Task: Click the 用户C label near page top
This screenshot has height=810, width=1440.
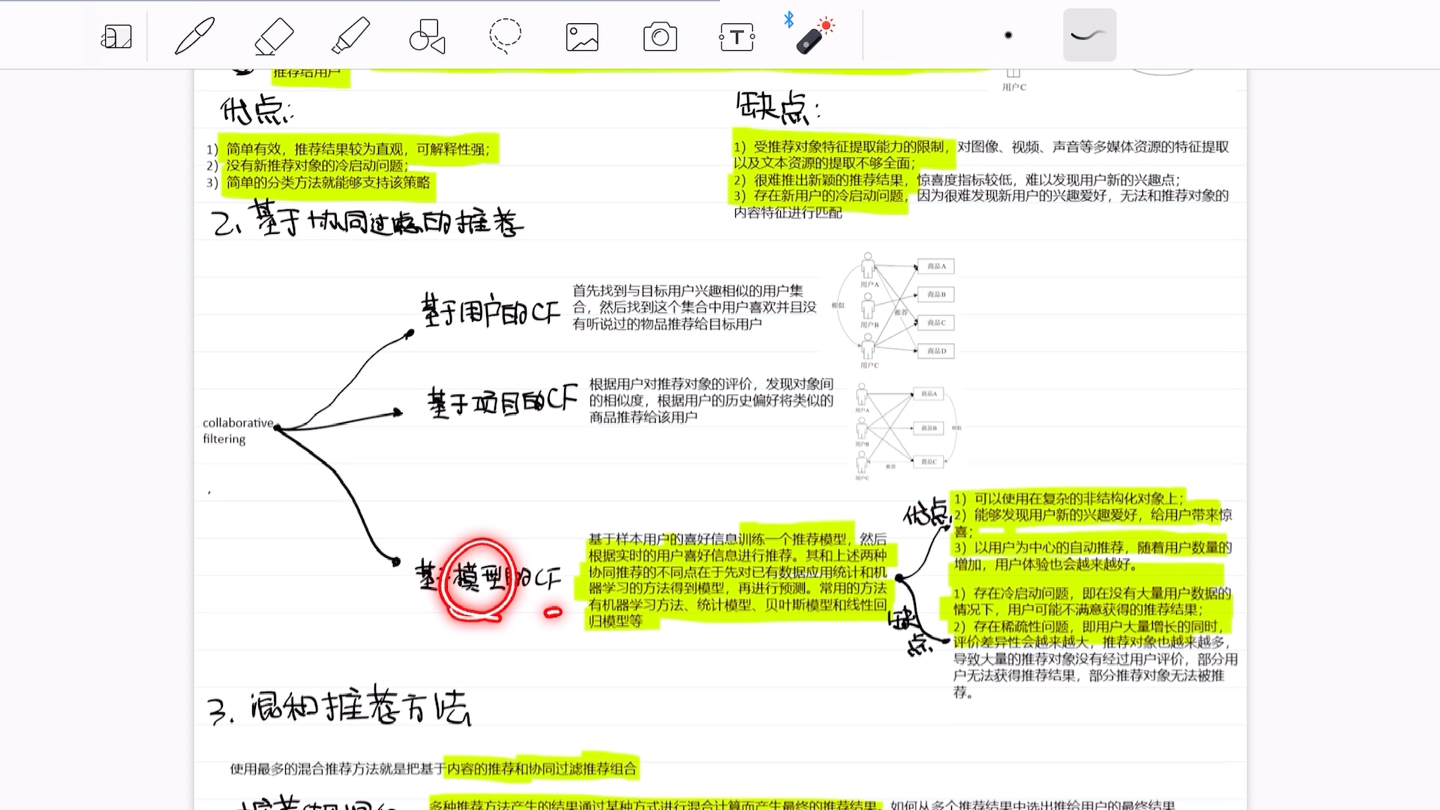Action: 1014,87
